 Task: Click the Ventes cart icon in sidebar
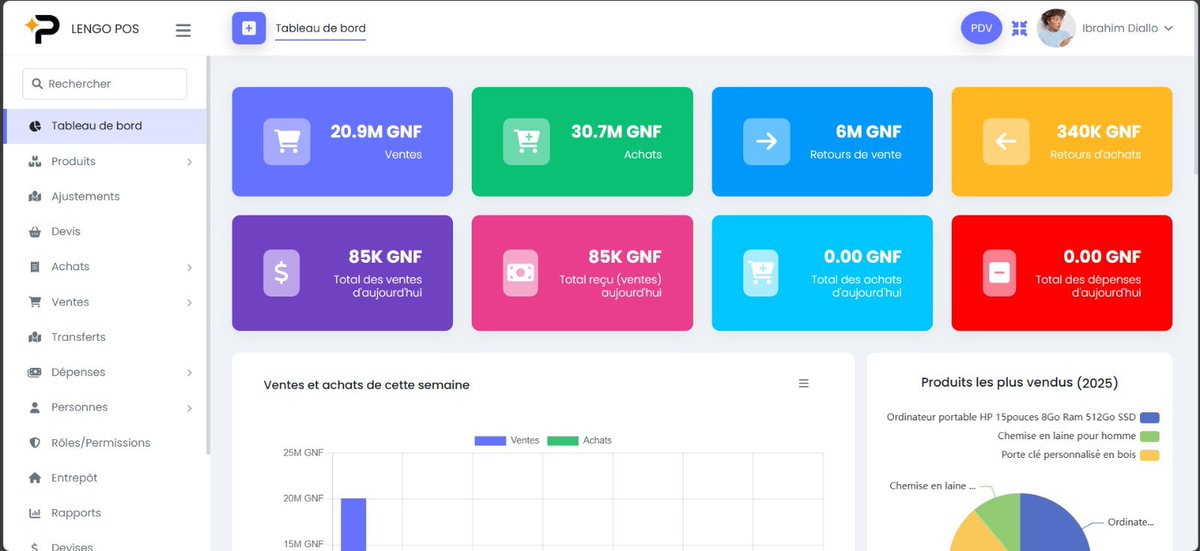coord(35,302)
